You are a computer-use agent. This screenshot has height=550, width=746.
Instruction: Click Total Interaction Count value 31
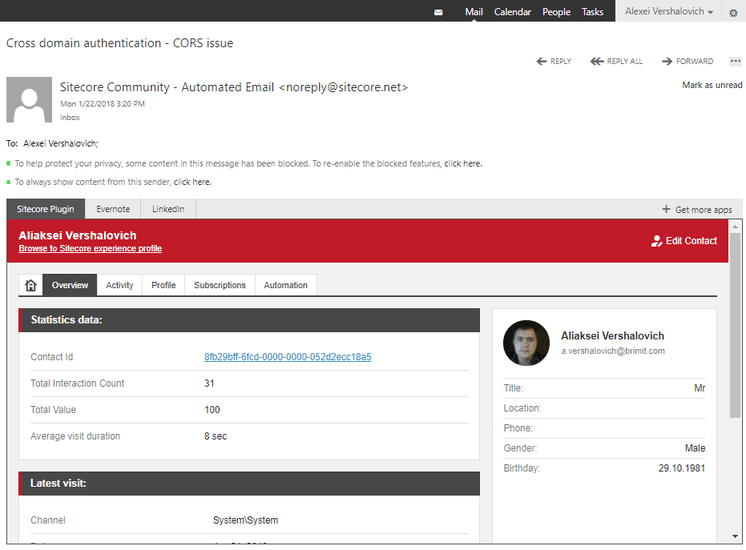point(209,383)
